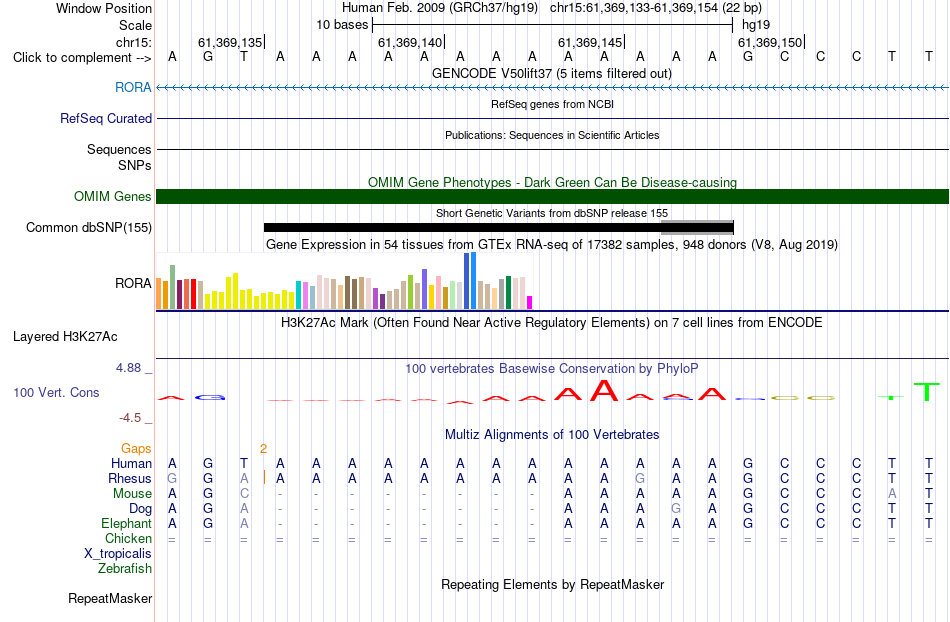Screen dimensions: 950x622
Task: Click the "RefSeq Curated" track label
Action: pyautogui.click(x=106, y=119)
